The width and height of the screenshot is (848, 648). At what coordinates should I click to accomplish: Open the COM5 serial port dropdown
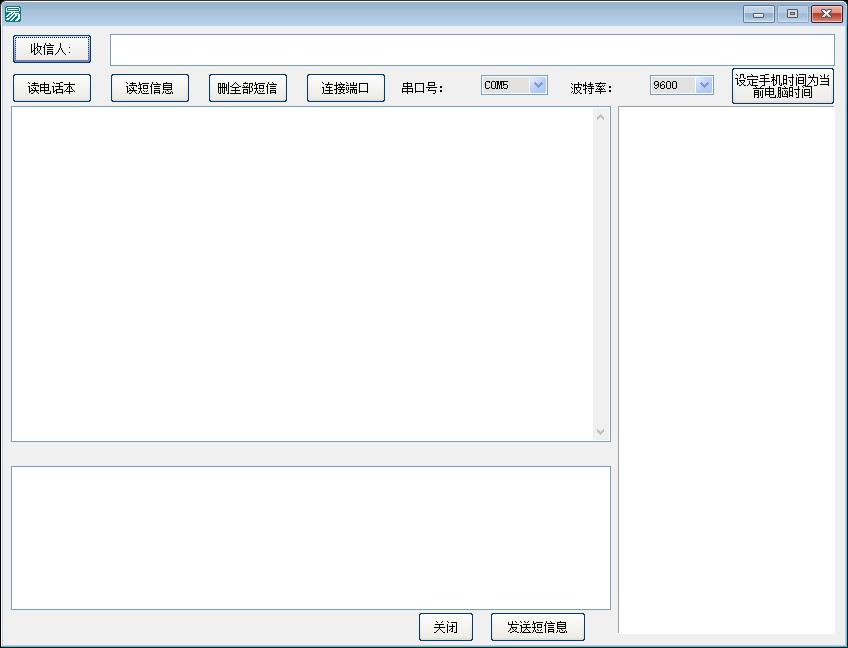point(538,86)
